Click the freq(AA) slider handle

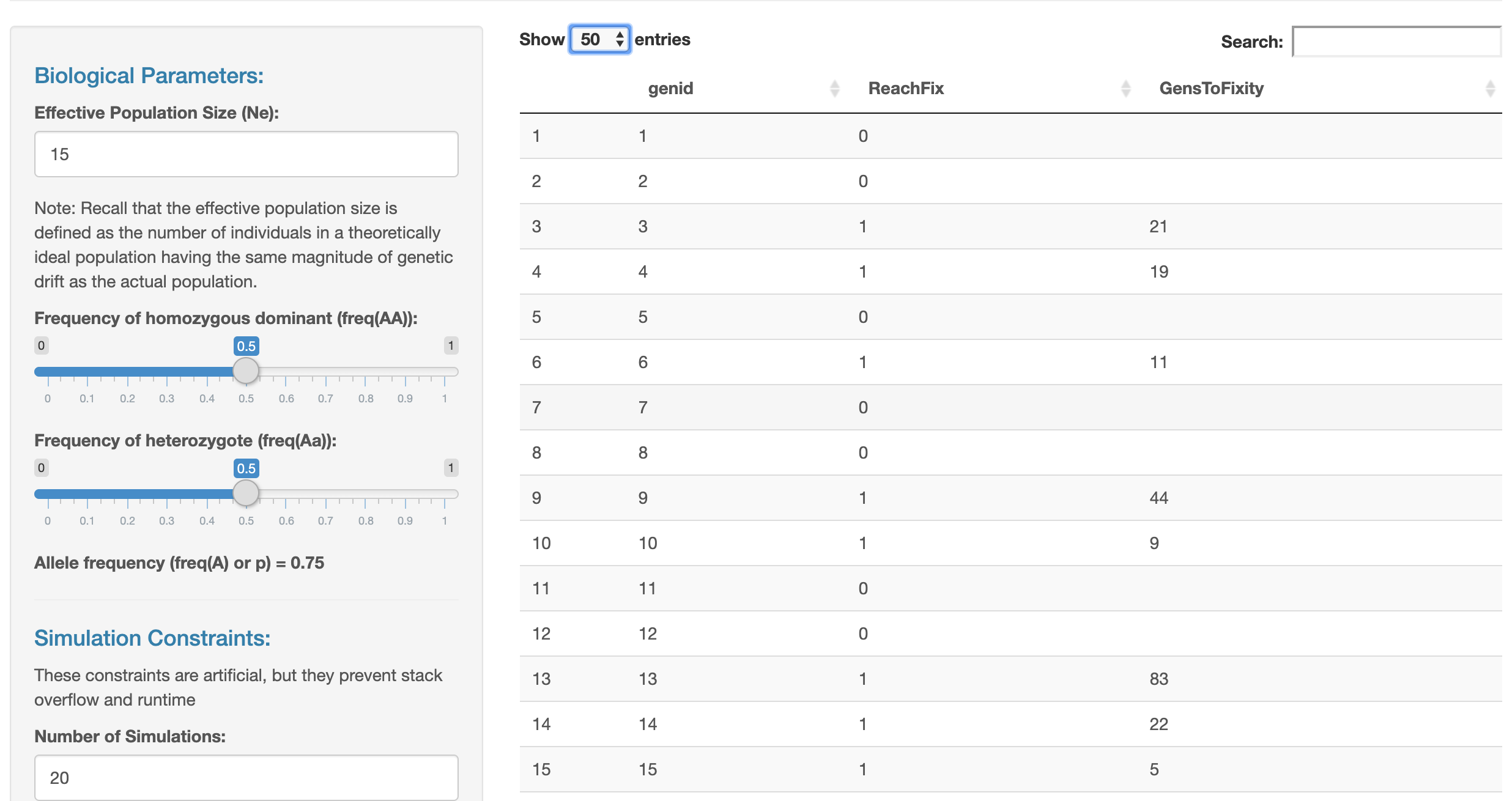coord(246,371)
